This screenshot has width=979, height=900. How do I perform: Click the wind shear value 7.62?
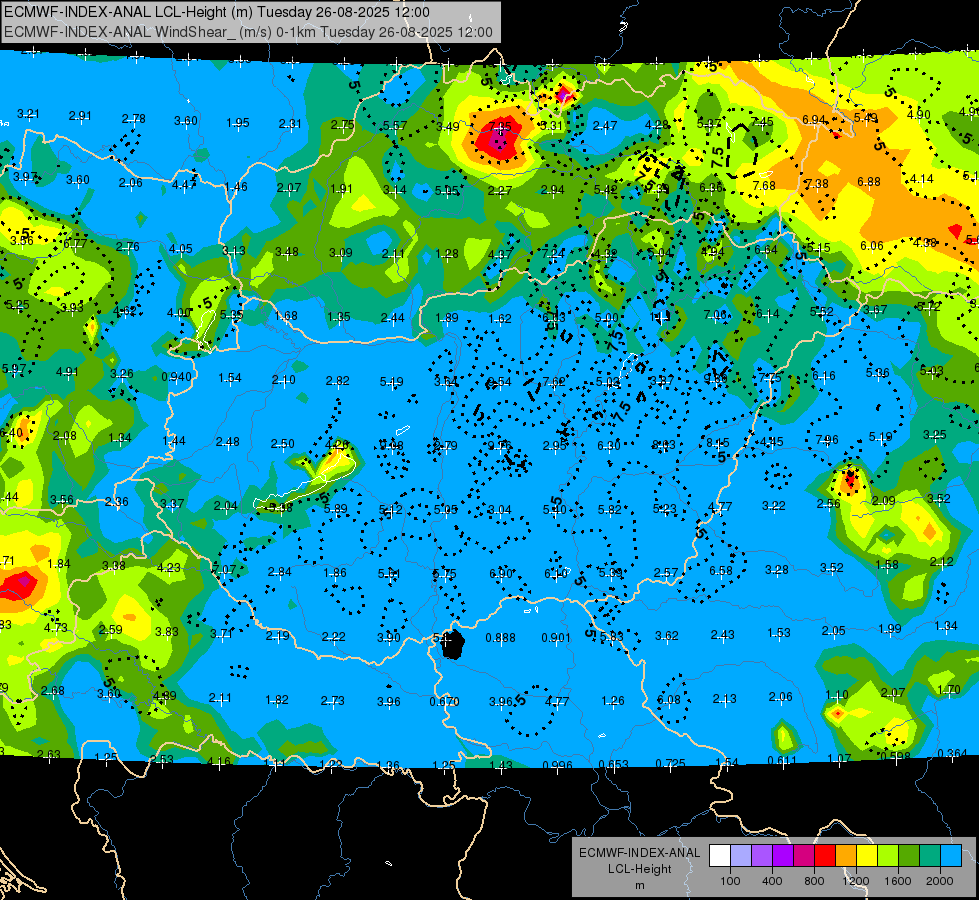click(554, 381)
